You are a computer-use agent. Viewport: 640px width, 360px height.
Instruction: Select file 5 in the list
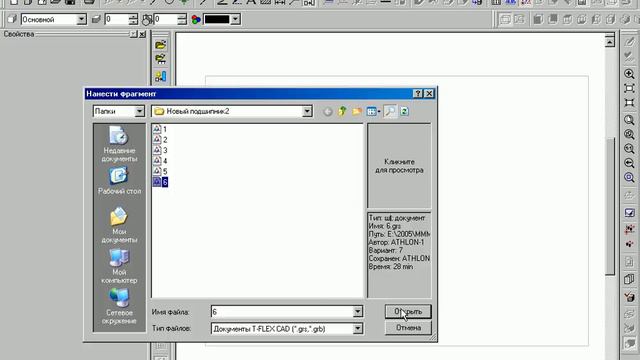(x=160, y=171)
